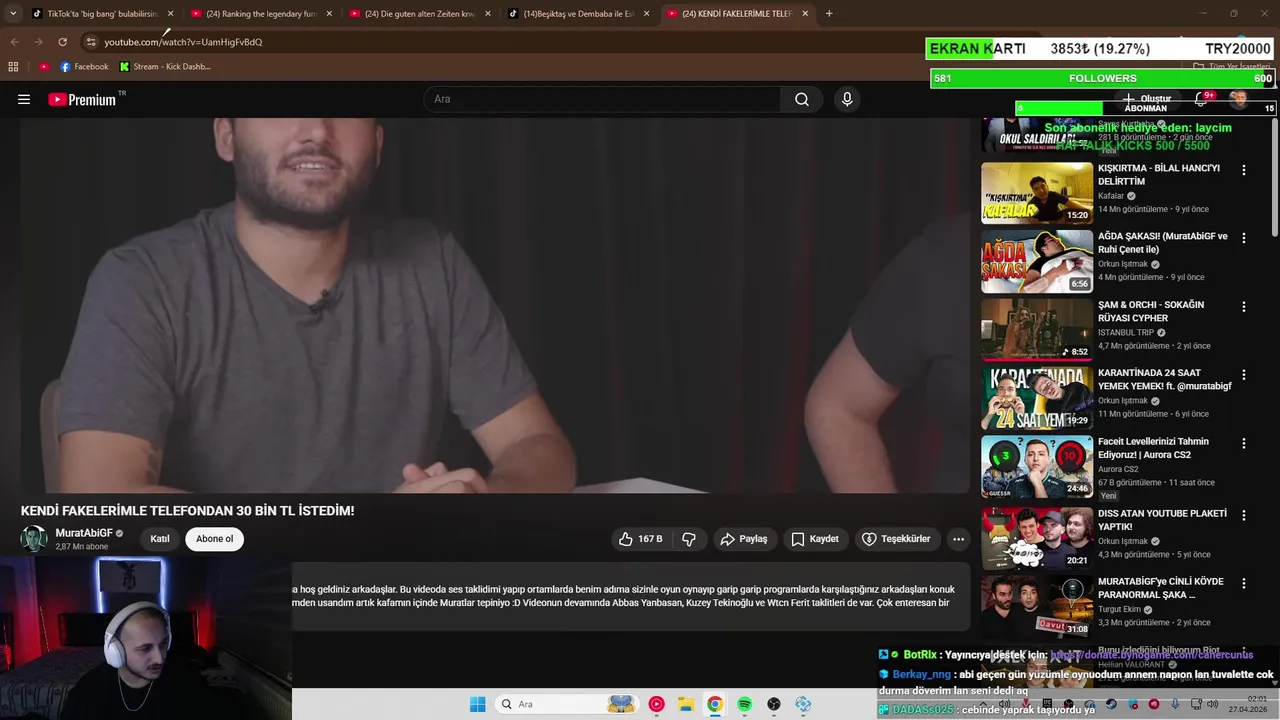Open YouTube Music from taskbar
This screenshot has height=720, width=1280.
(656, 704)
